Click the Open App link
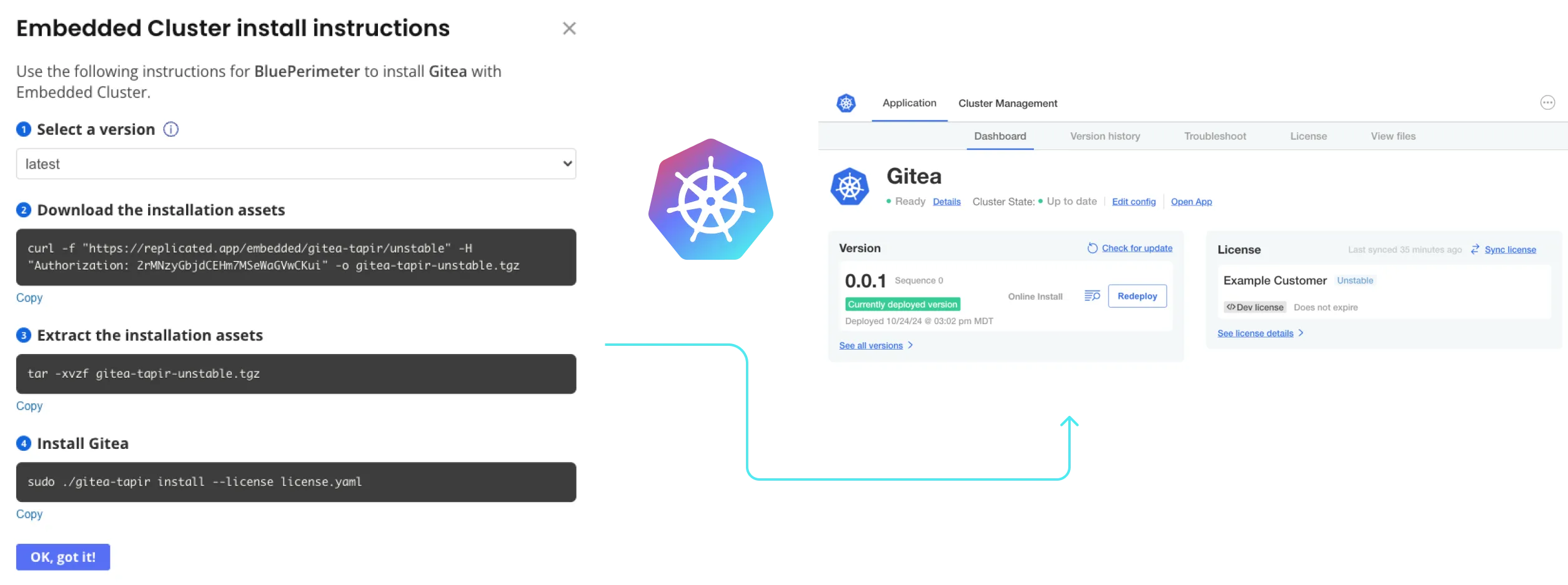 coord(1191,202)
